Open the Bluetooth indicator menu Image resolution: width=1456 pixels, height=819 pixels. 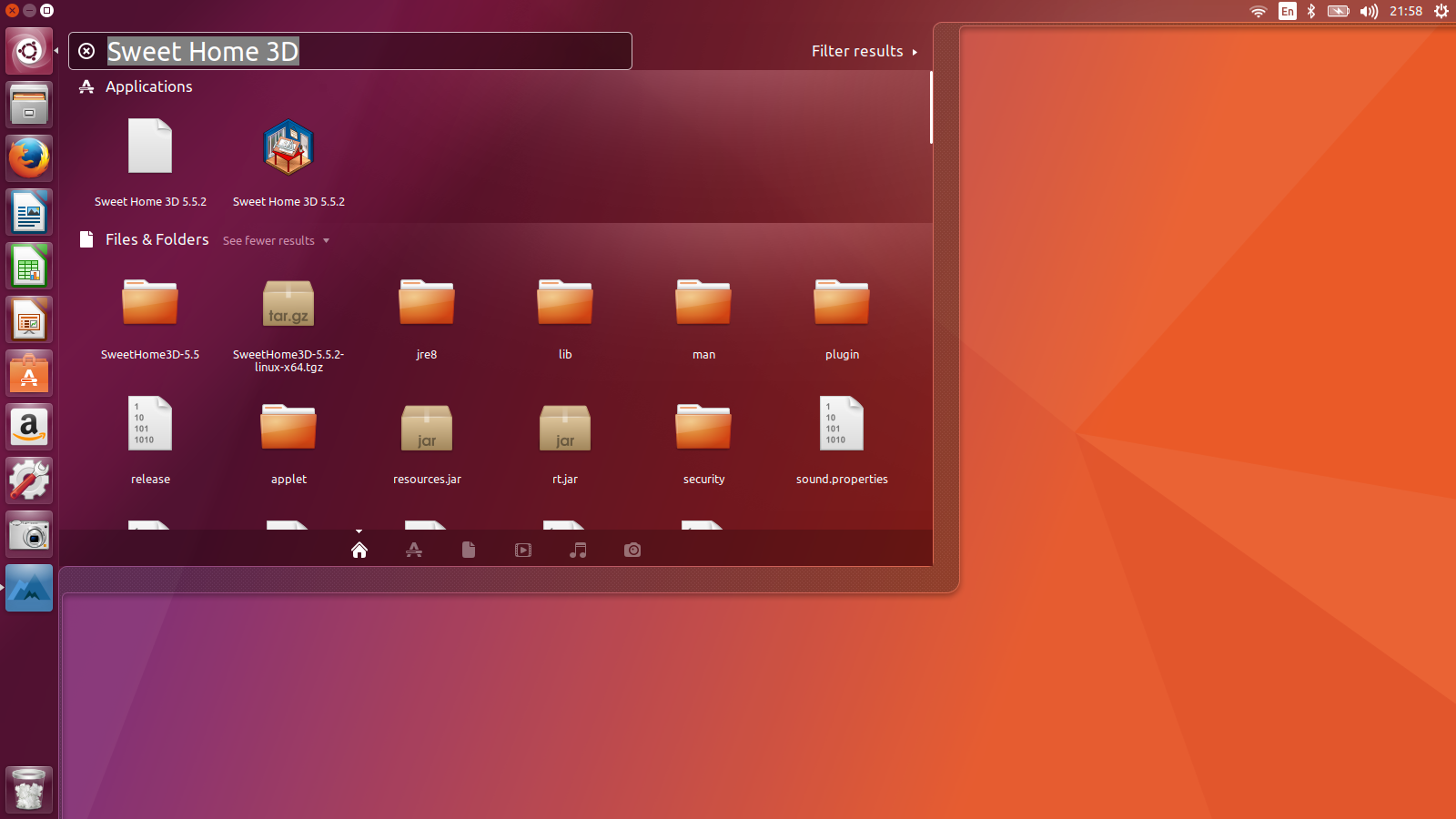[x=1311, y=11]
